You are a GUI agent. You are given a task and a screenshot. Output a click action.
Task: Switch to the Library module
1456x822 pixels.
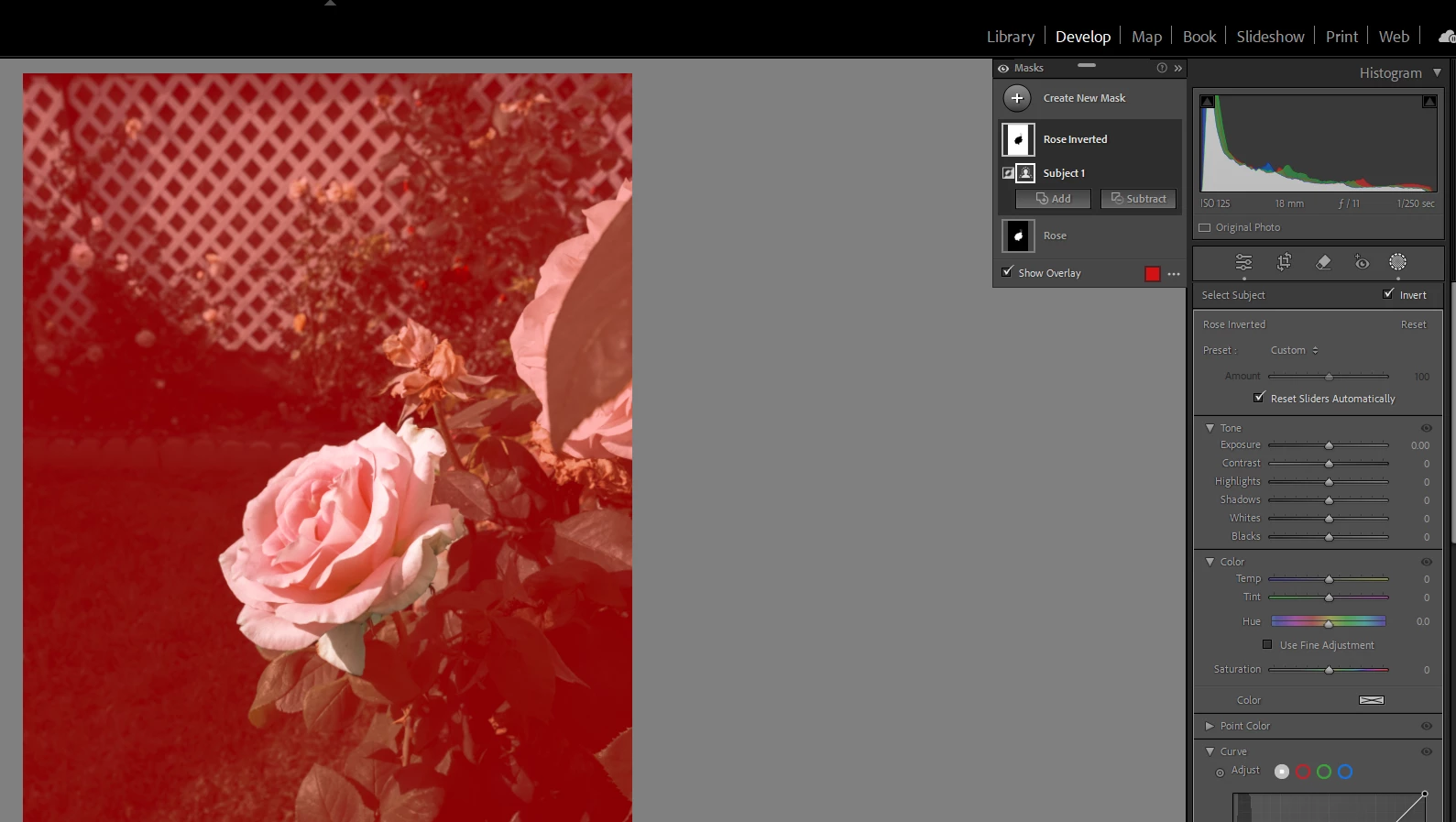coord(1010,37)
